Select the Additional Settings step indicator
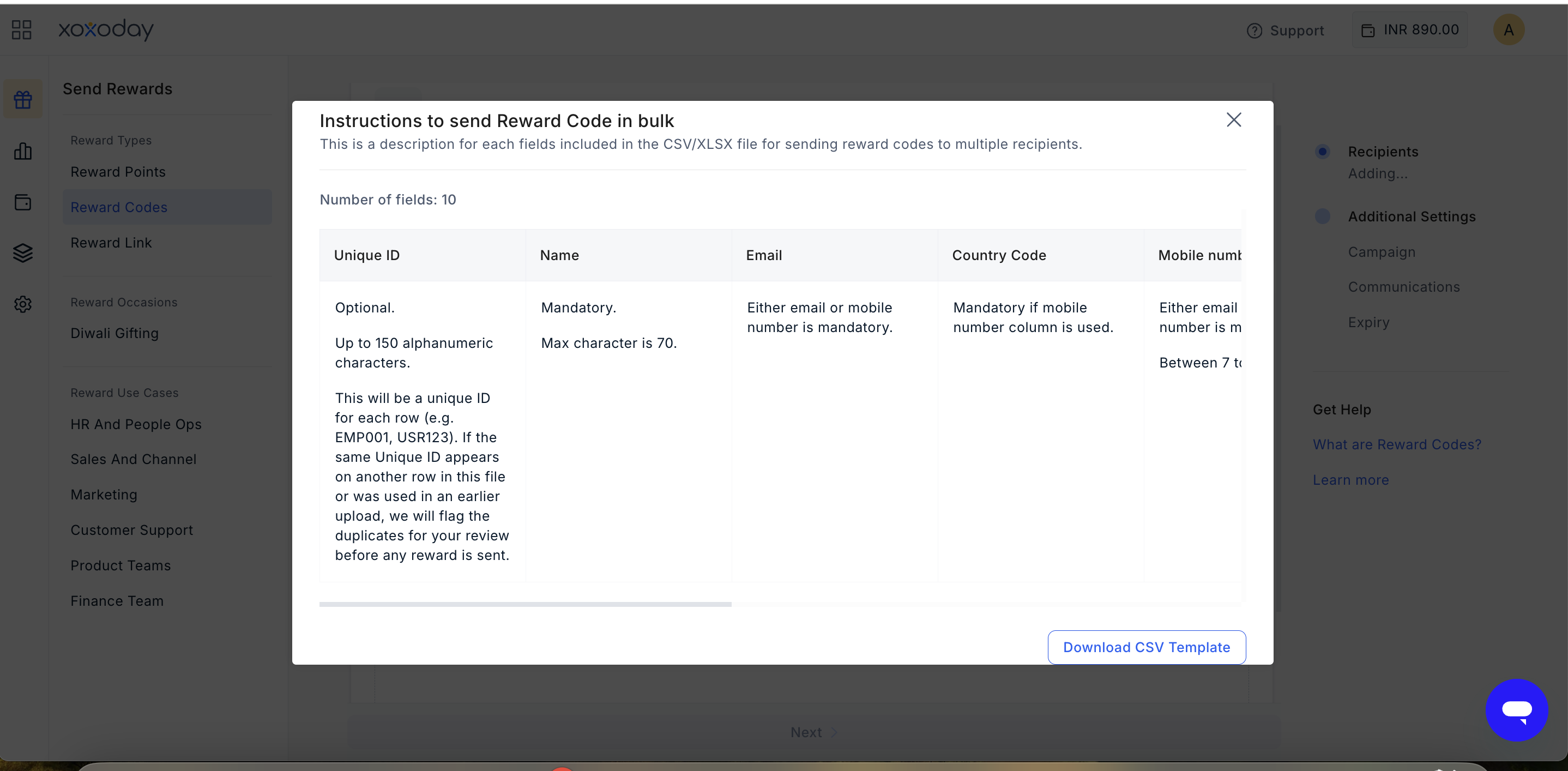This screenshot has width=1568, height=771. point(1322,216)
